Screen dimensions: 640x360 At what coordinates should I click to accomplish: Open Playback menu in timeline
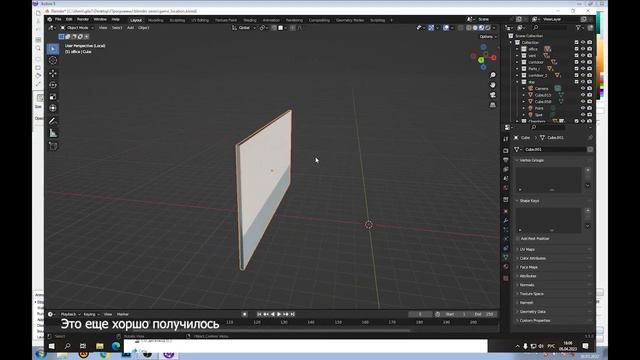tap(70, 314)
